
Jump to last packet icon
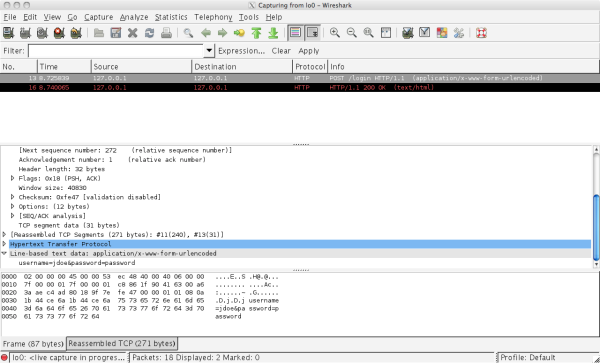pyautogui.click(x=273, y=33)
